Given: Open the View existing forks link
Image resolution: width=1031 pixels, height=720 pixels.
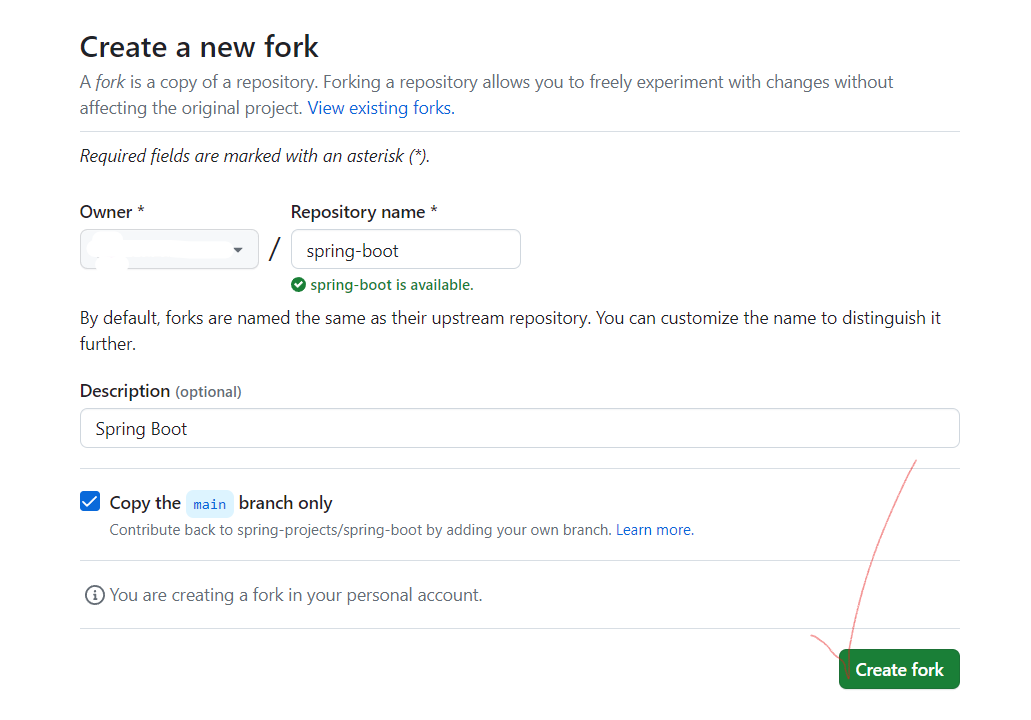Looking at the screenshot, I should (x=381, y=108).
